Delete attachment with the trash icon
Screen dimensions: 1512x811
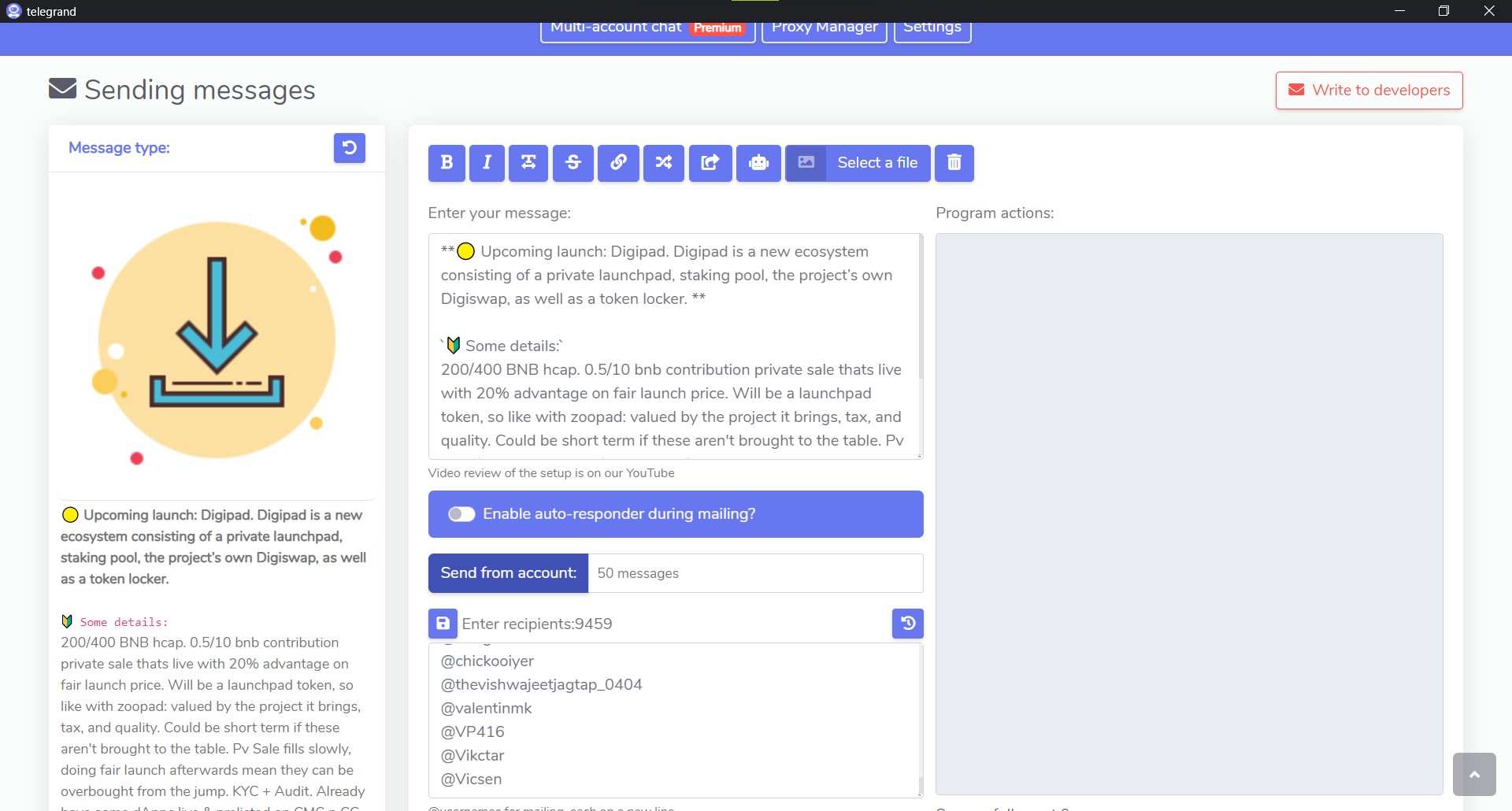pos(954,163)
